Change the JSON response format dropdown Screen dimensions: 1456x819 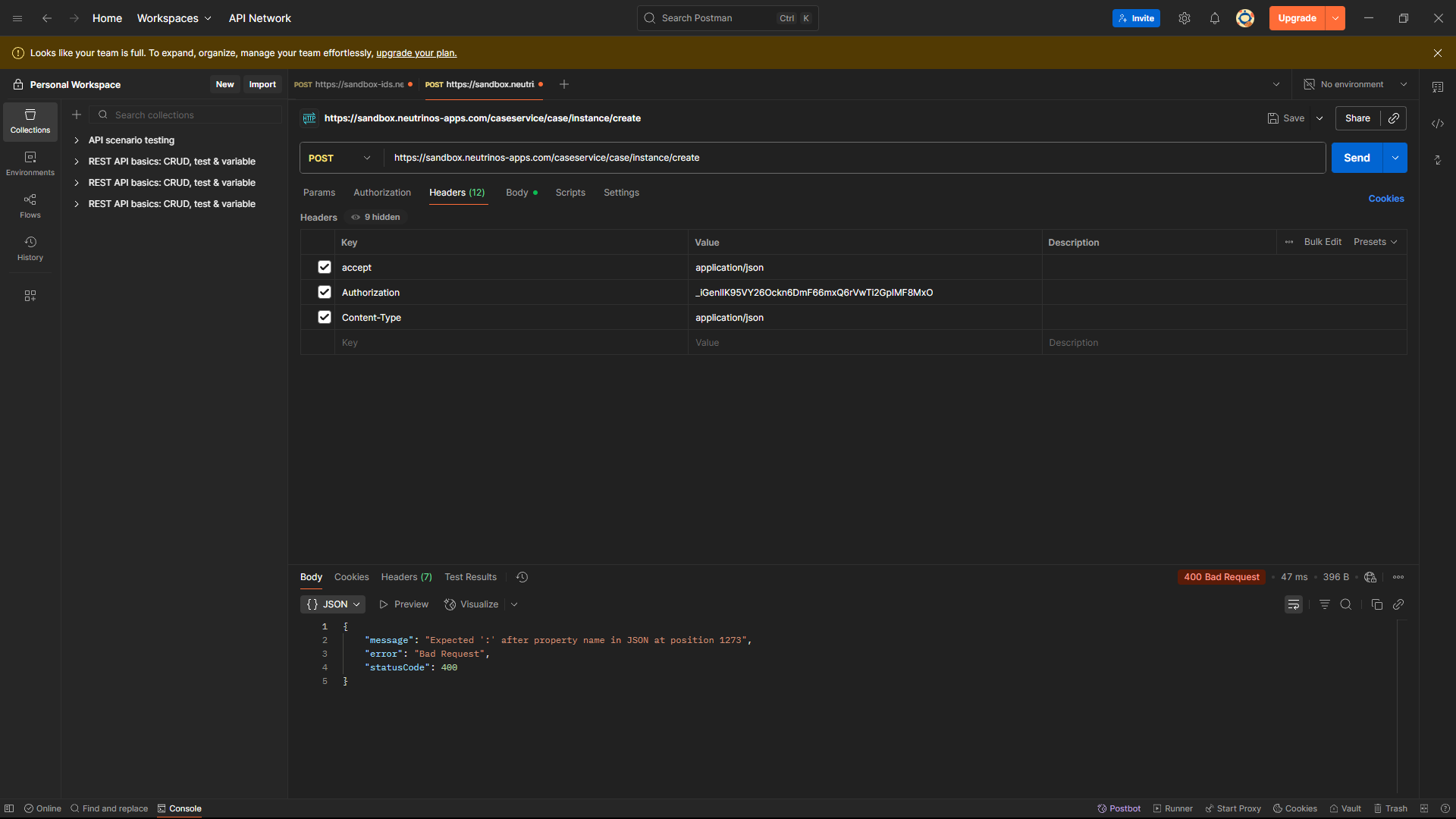333,604
